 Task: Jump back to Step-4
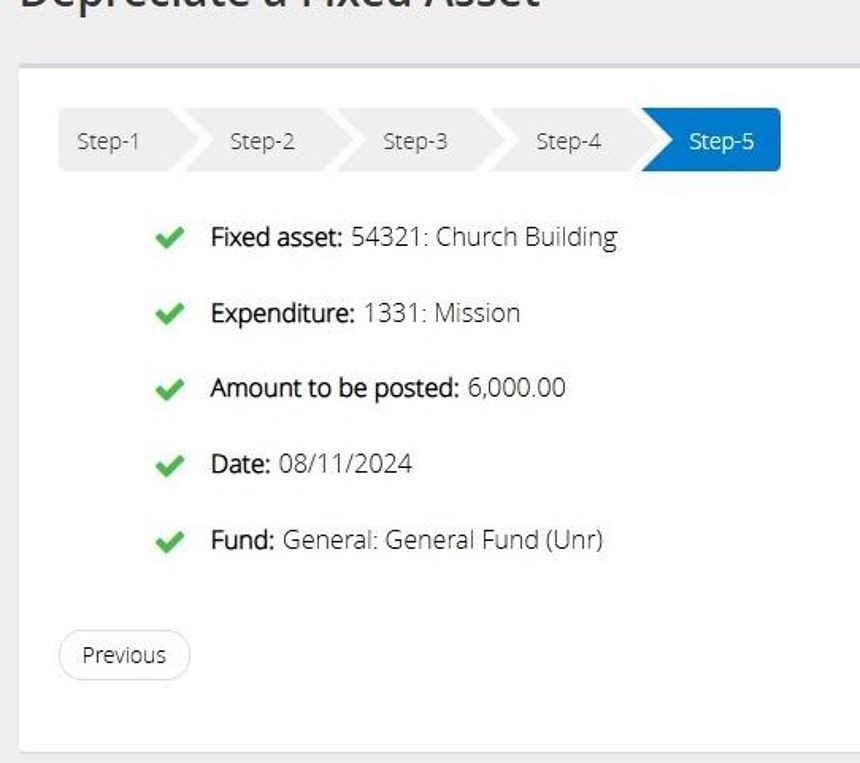[x=568, y=141]
